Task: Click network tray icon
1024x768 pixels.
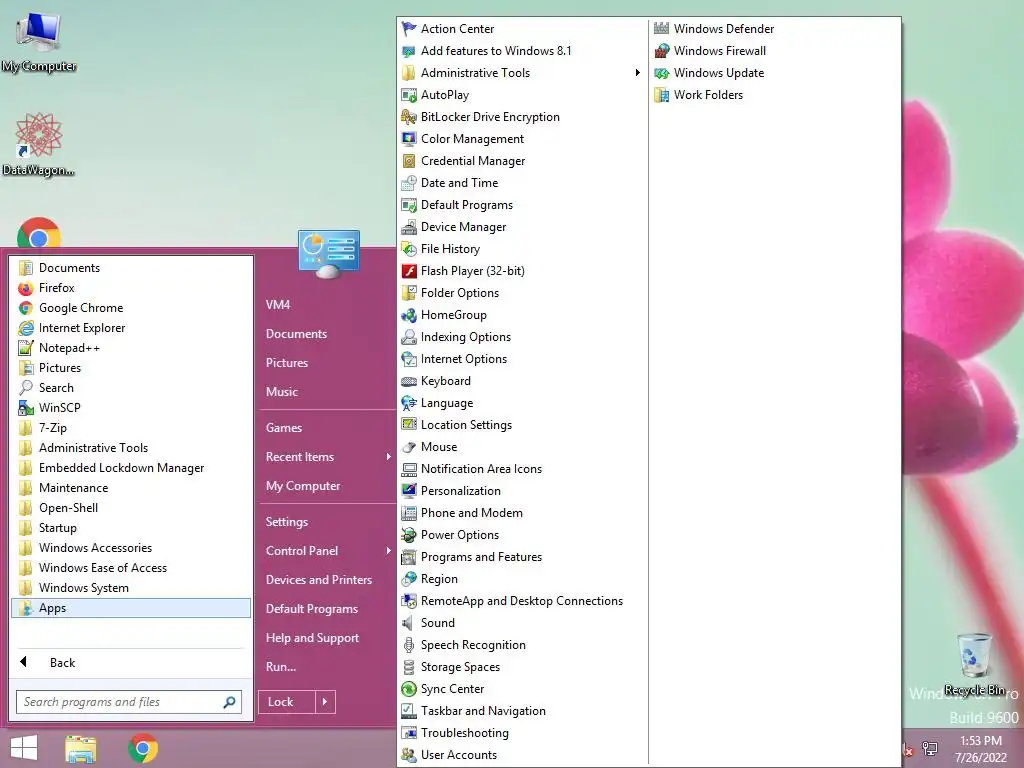Action: [x=930, y=749]
